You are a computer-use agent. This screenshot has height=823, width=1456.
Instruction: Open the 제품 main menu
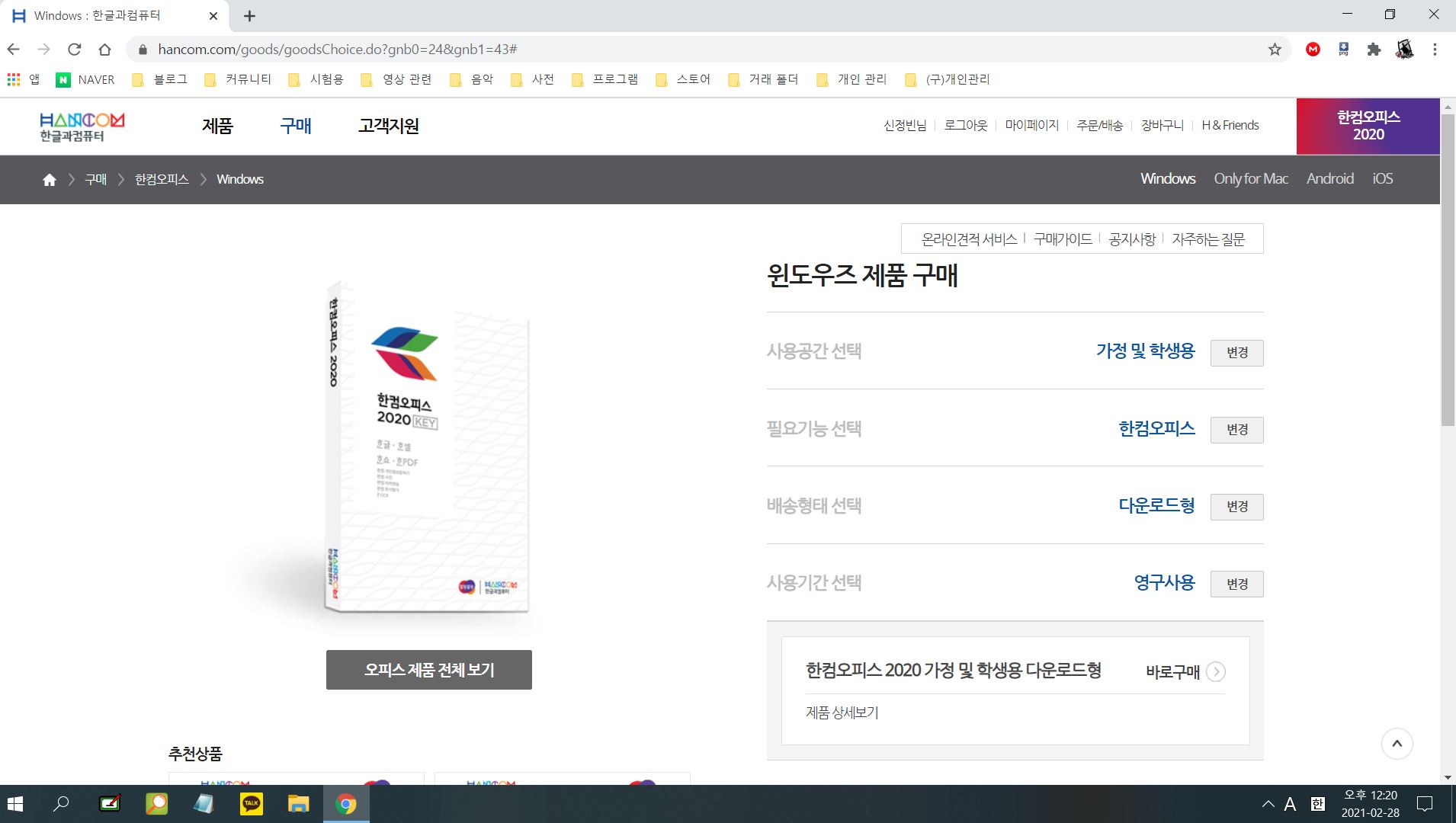click(217, 126)
